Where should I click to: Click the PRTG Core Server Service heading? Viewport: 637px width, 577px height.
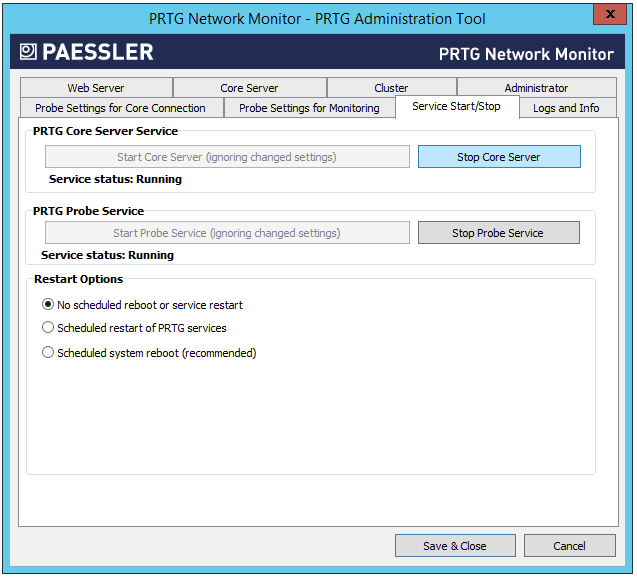pyautogui.click(x=105, y=131)
